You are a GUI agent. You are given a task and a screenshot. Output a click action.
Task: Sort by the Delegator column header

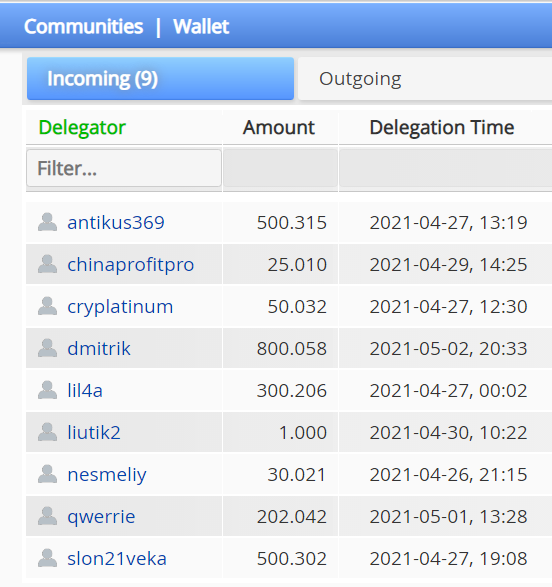(x=82, y=127)
